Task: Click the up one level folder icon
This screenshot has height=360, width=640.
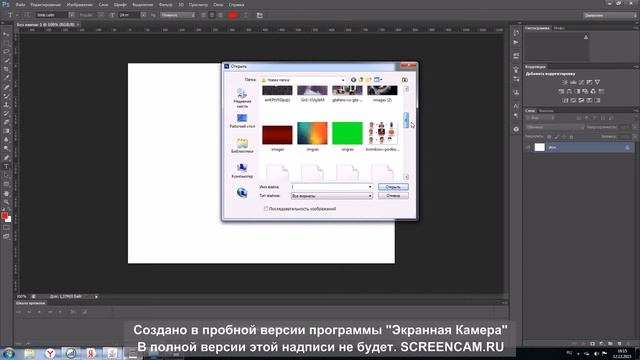Action: [361, 80]
